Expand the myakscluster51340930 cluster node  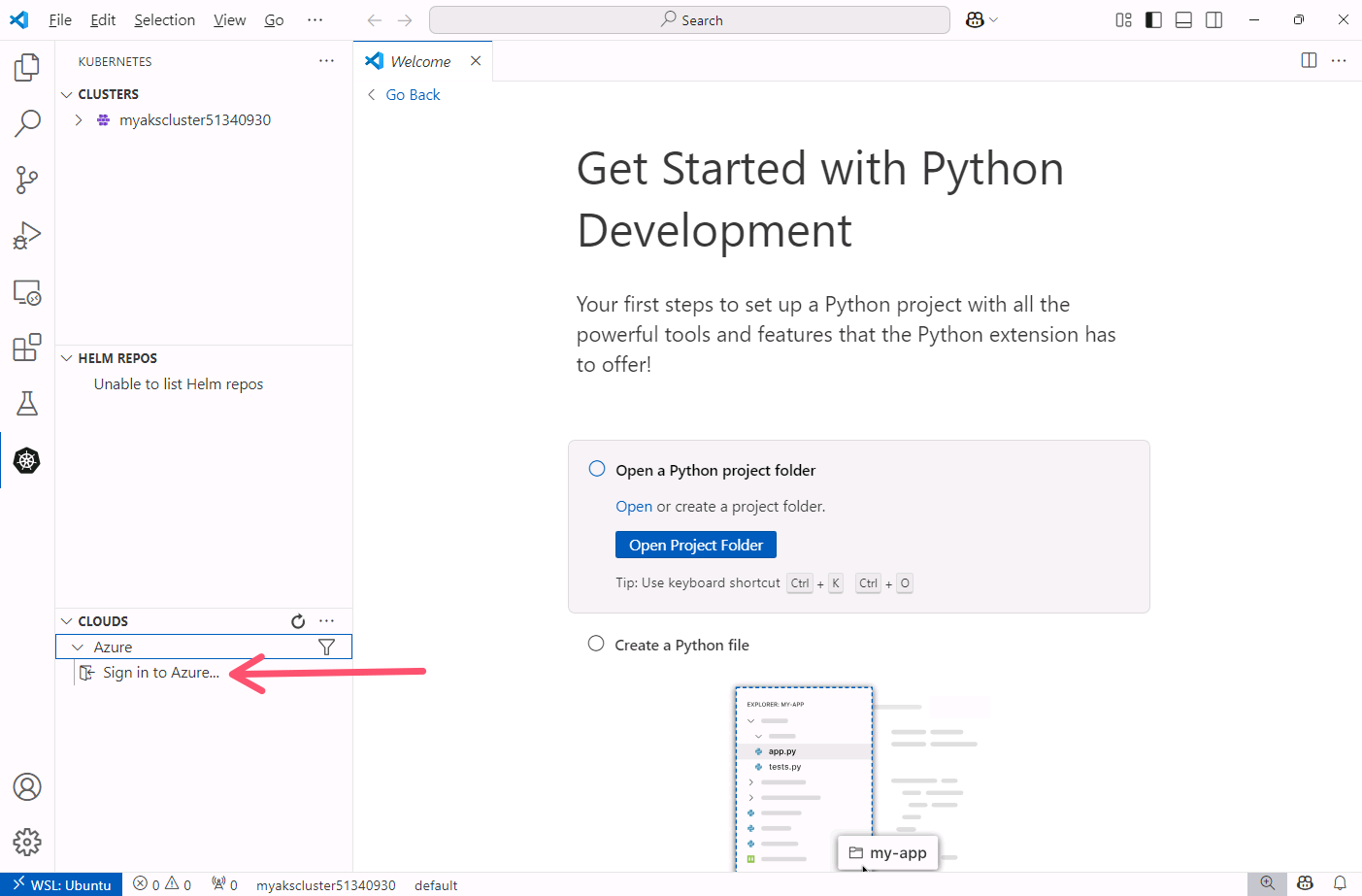coord(79,120)
